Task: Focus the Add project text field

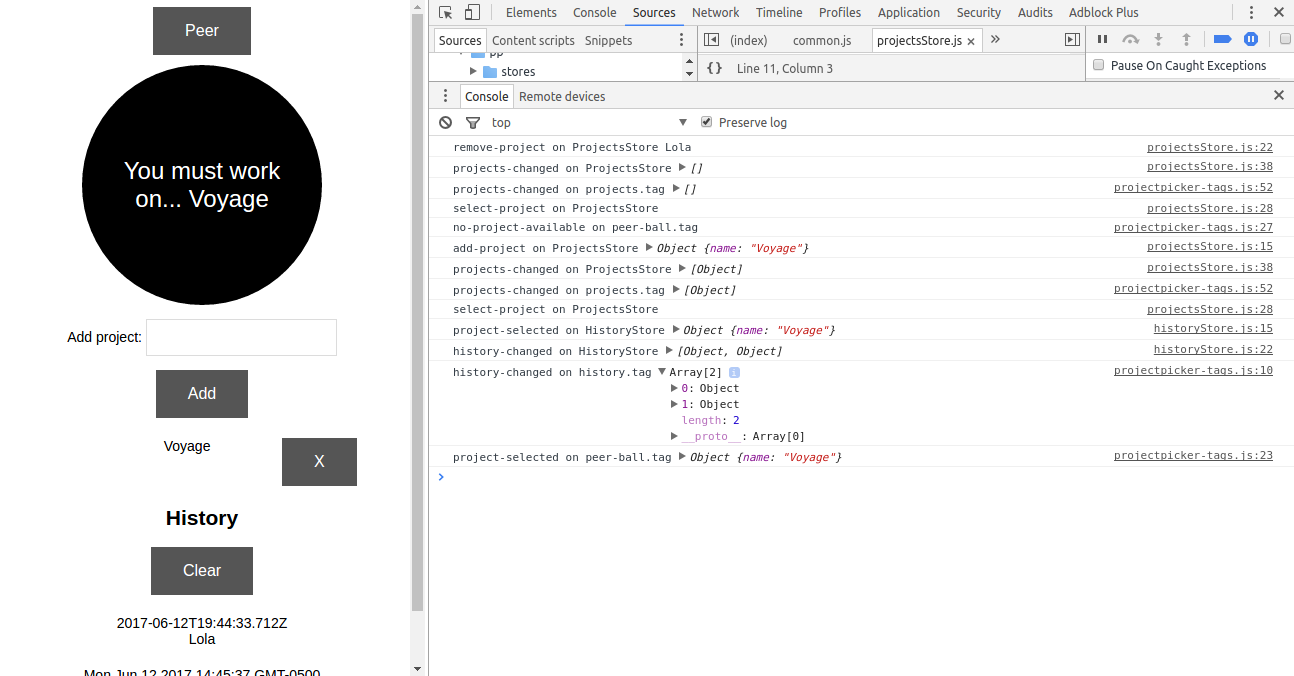Action: pos(242,338)
